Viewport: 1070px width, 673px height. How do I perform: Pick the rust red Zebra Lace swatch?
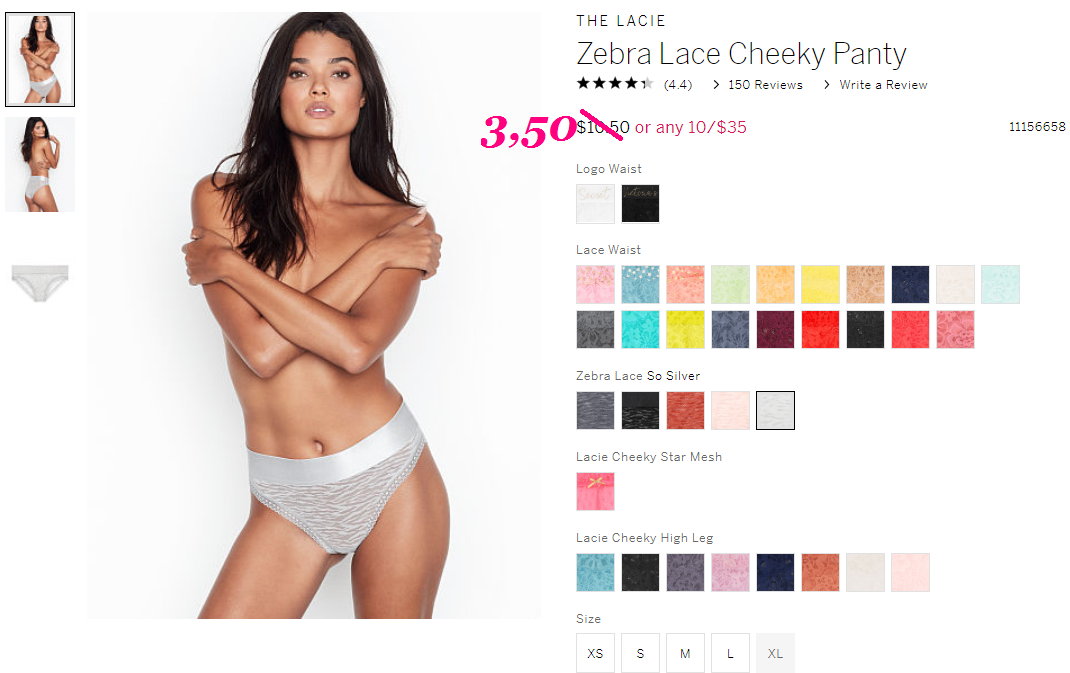[x=685, y=410]
